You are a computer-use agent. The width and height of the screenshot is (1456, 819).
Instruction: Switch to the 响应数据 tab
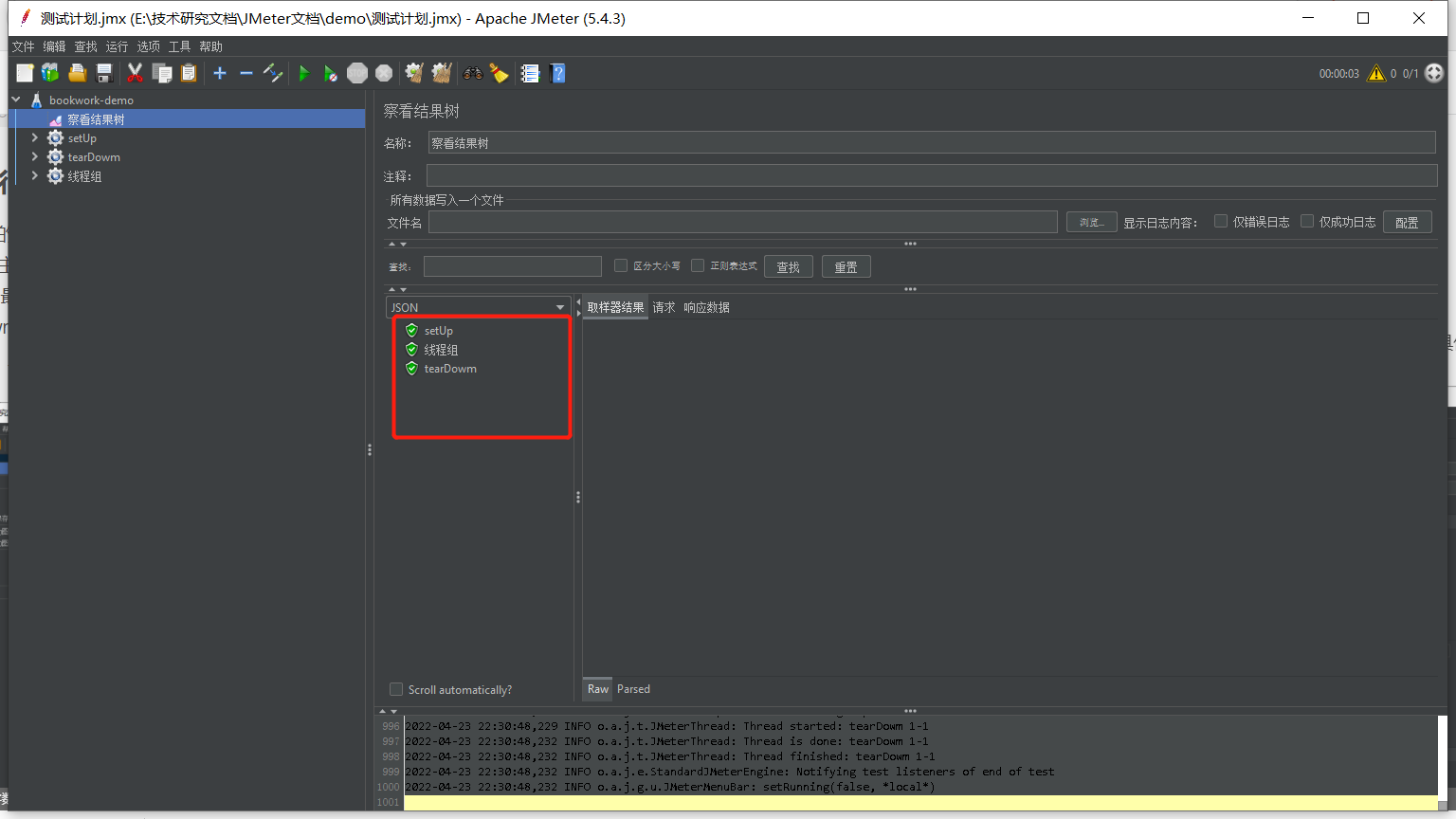(706, 307)
